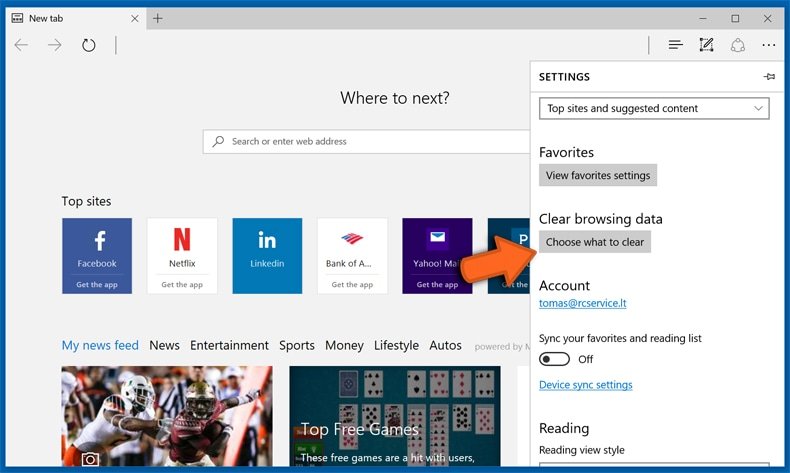Select the Lifestyle feed tab
790x473 pixels.
coord(396,346)
